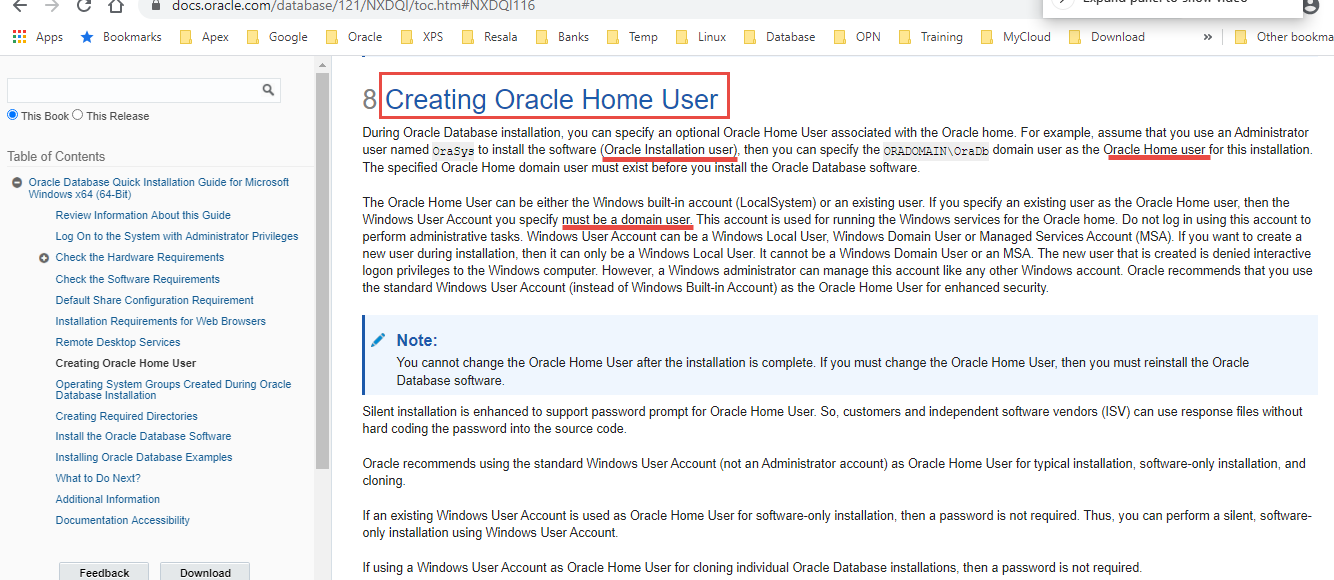Select the This Release radio button
The image size is (1334, 580).
click(x=78, y=115)
